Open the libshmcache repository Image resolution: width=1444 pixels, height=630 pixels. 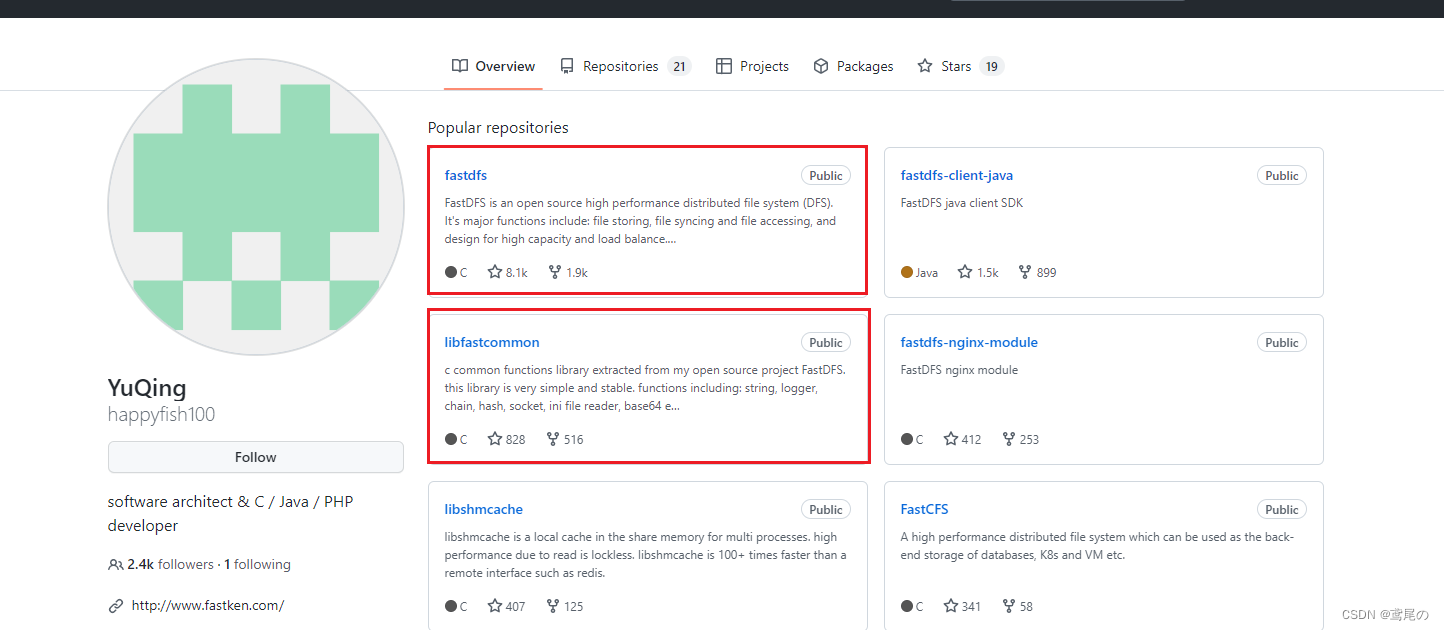pyautogui.click(x=484, y=509)
